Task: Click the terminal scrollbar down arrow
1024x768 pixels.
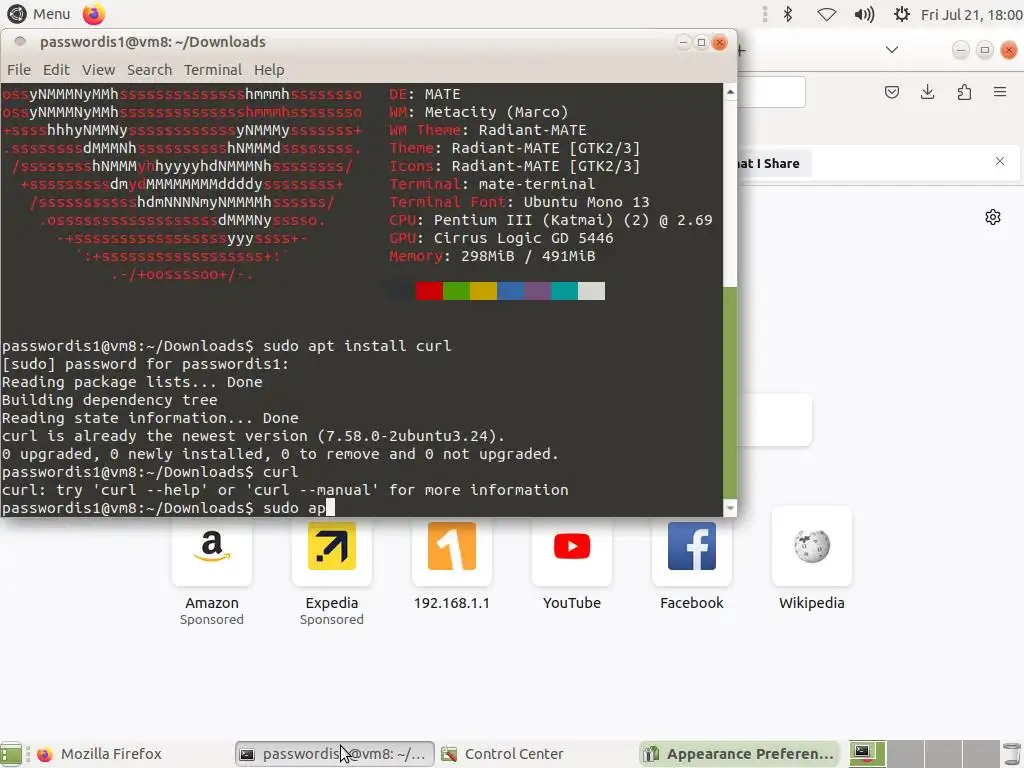Action: [x=730, y=507]
